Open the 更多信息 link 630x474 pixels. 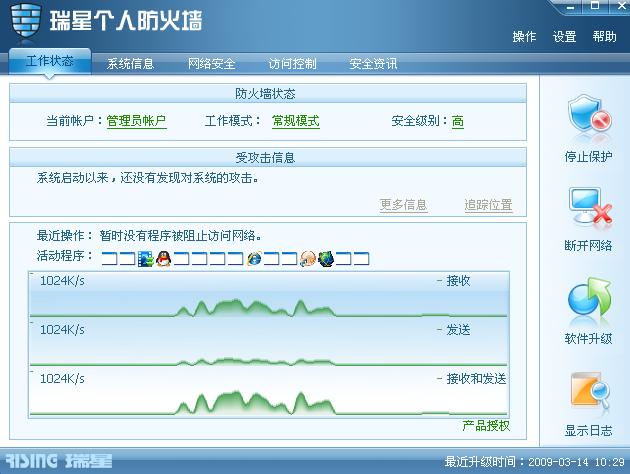pos(403,205)
